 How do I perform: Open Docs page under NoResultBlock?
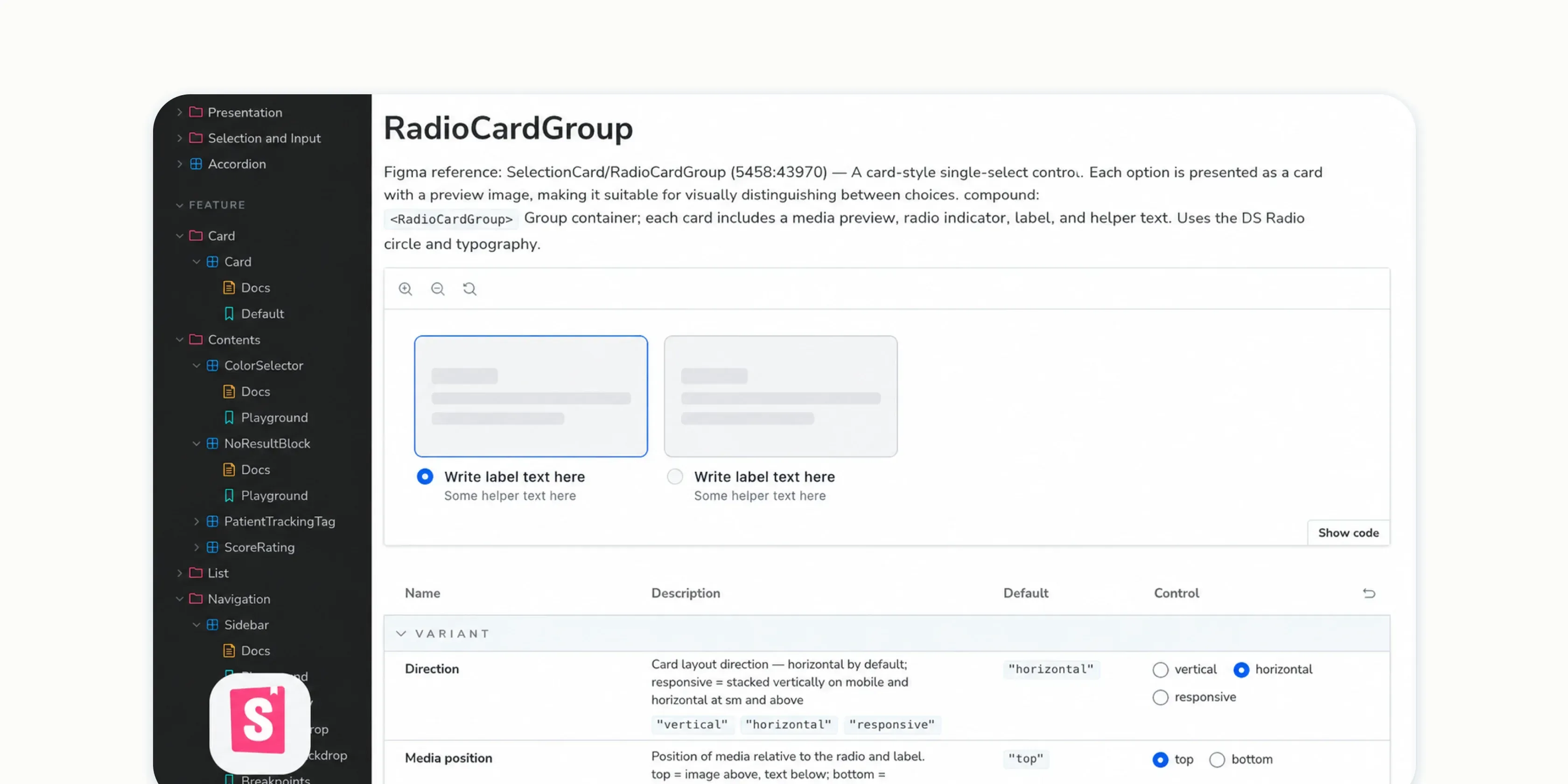tap(256, 469)
